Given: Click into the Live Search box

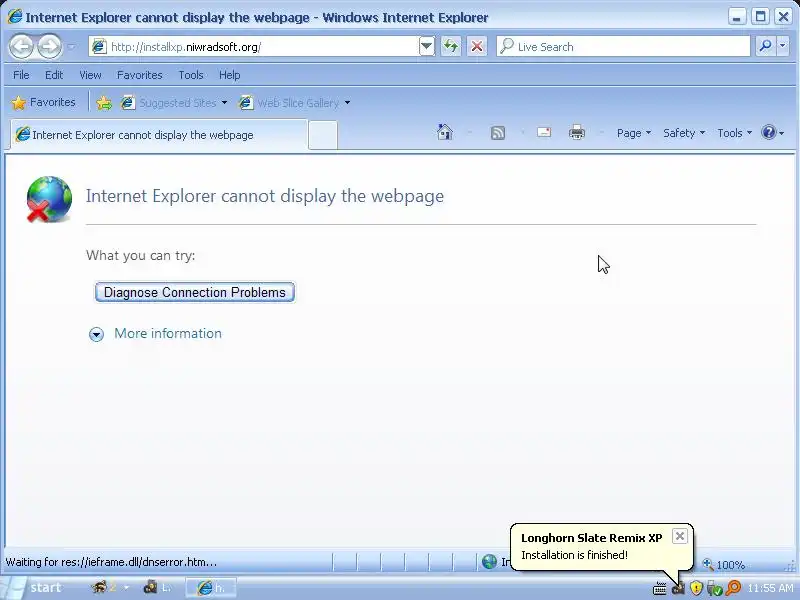Looking at the screenshot, I should pos(623,47).
